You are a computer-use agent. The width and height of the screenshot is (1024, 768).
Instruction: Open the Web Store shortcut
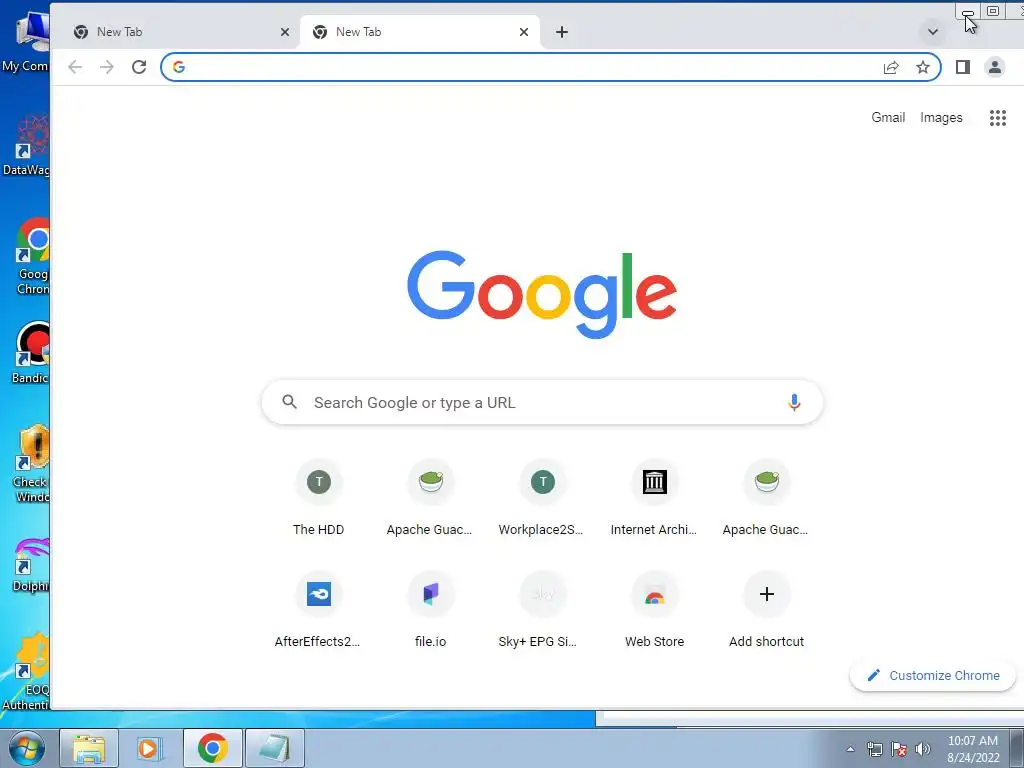(654, 610)
